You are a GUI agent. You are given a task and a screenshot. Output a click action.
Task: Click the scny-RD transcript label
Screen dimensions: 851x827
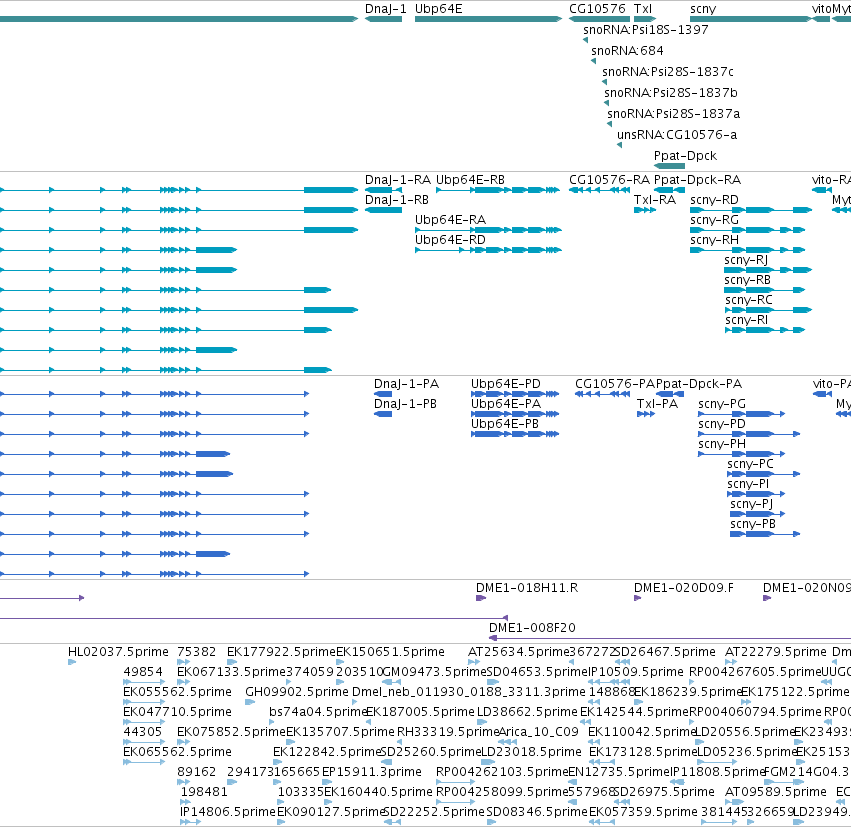(x=714, y=200)
